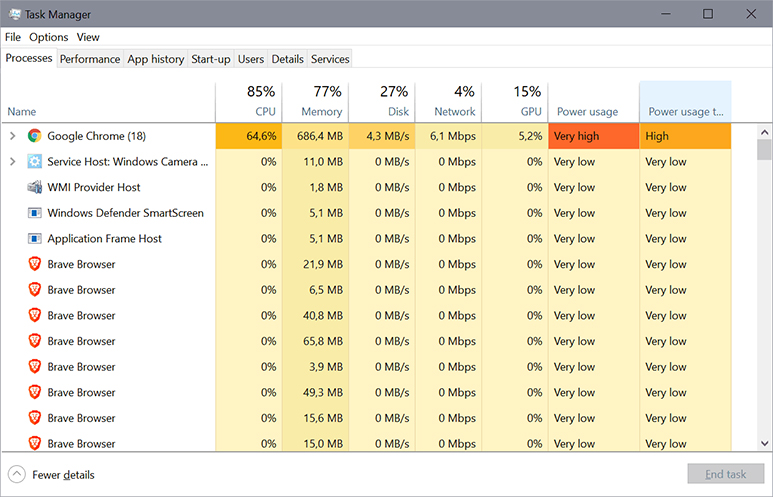Image resolution: width=773 pixels, height=497 pixels.
Task: Click the Task Manager title bar icon
Action: 13,14
